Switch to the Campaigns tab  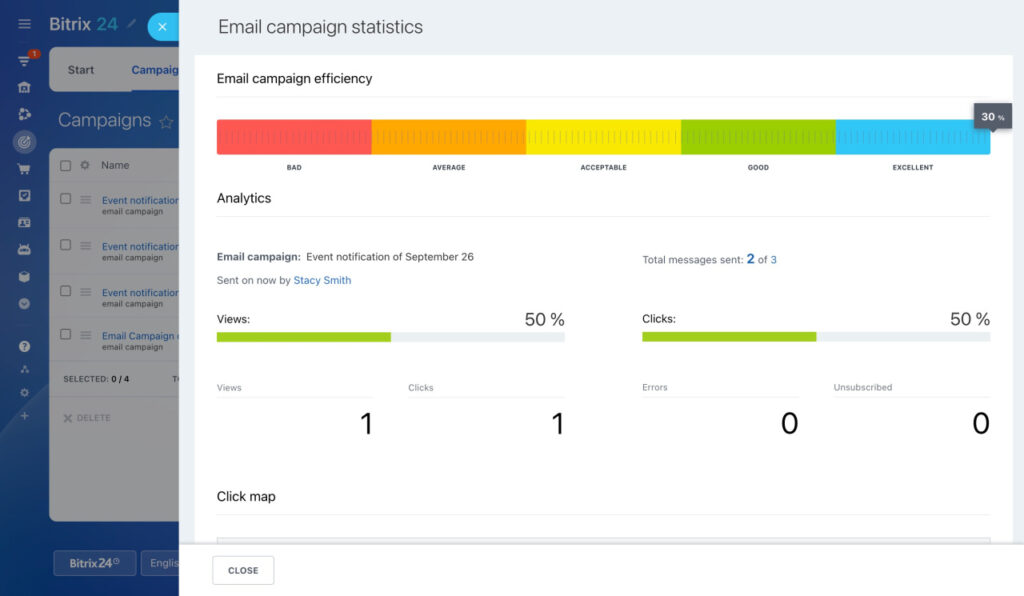(x=155, y=69)
